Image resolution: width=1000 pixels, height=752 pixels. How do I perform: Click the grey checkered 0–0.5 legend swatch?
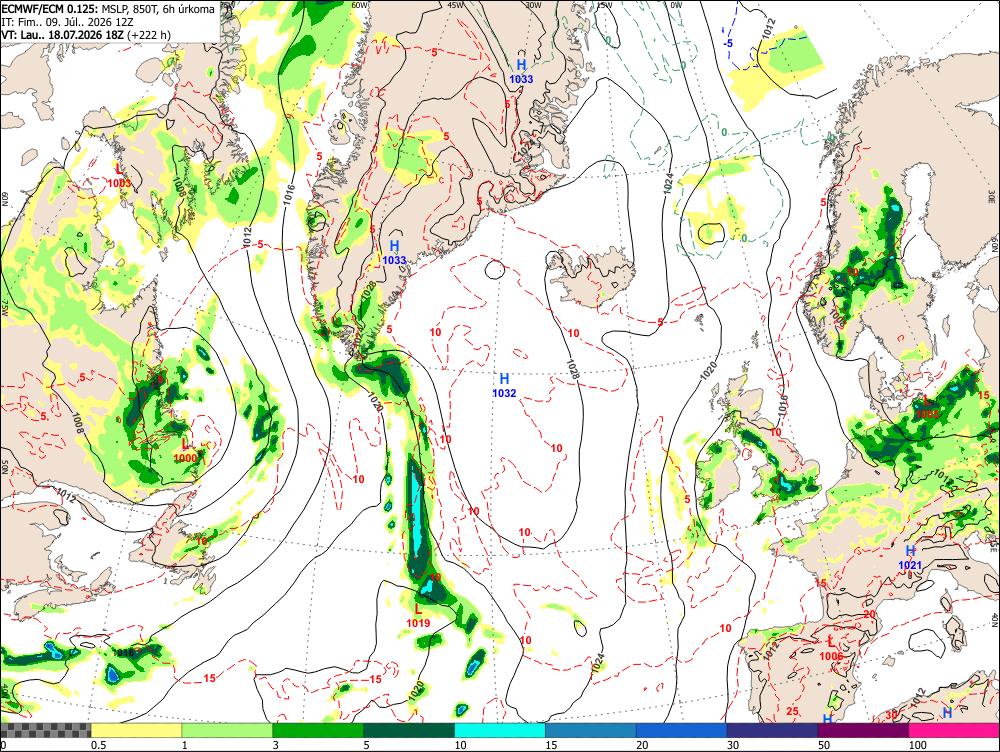45,730
